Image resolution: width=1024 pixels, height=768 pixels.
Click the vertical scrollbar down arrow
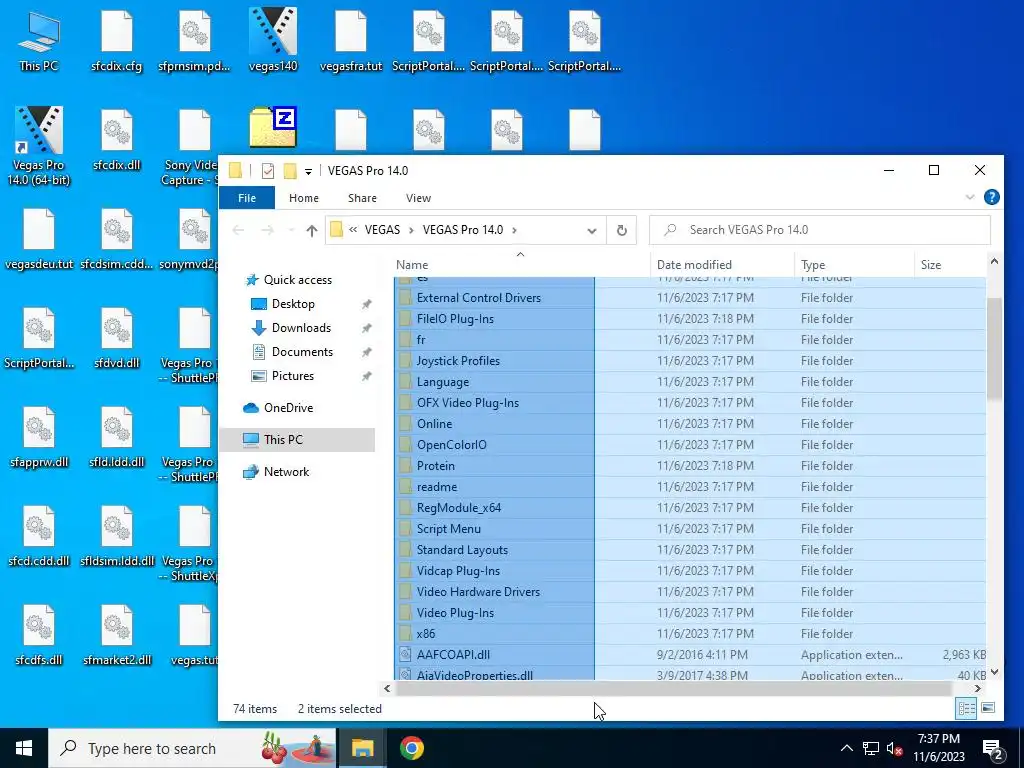click(994, 671)
